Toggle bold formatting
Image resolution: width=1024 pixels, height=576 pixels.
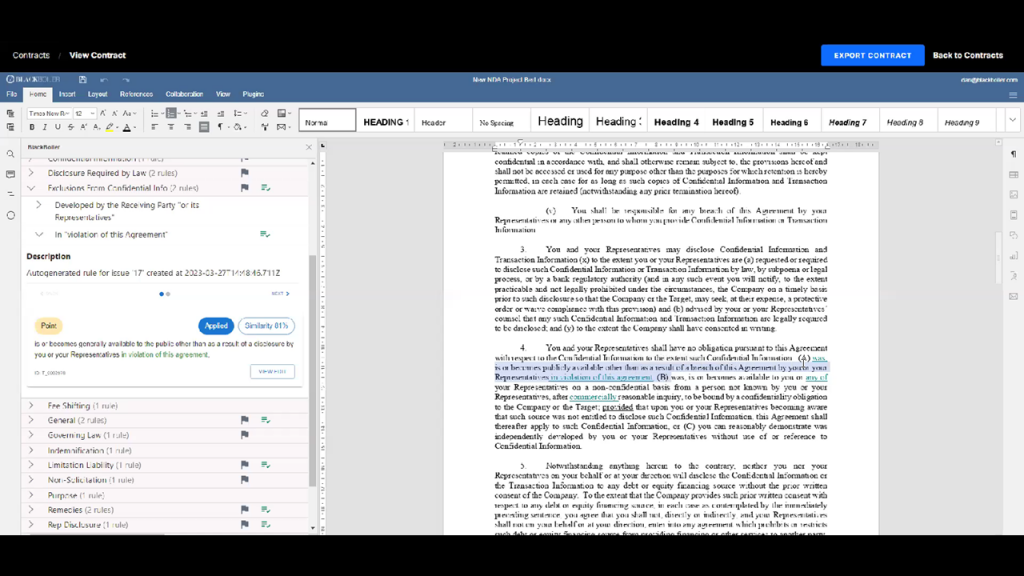tap(32, 127)
